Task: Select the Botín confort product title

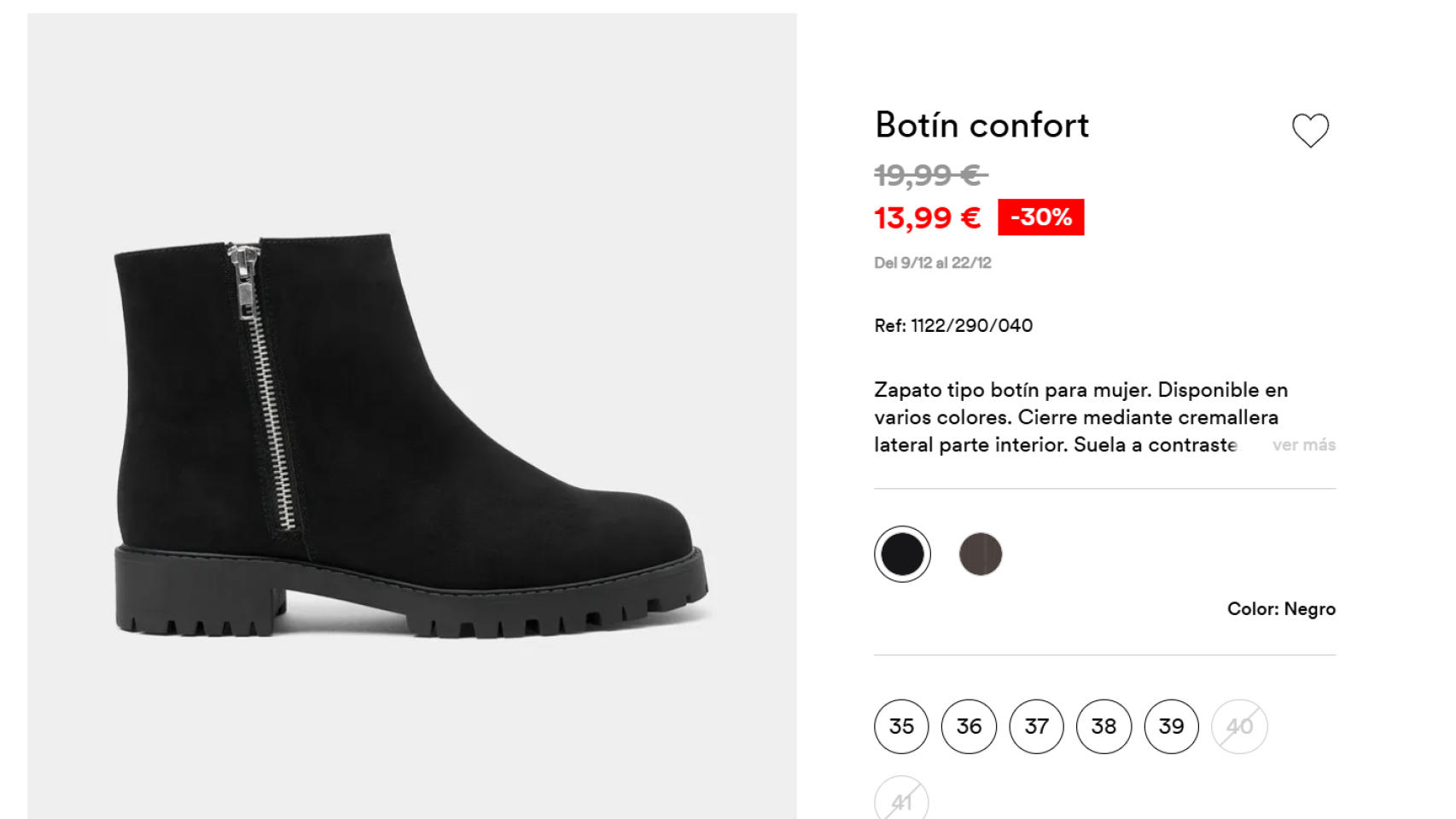Action: pos(981,125)
